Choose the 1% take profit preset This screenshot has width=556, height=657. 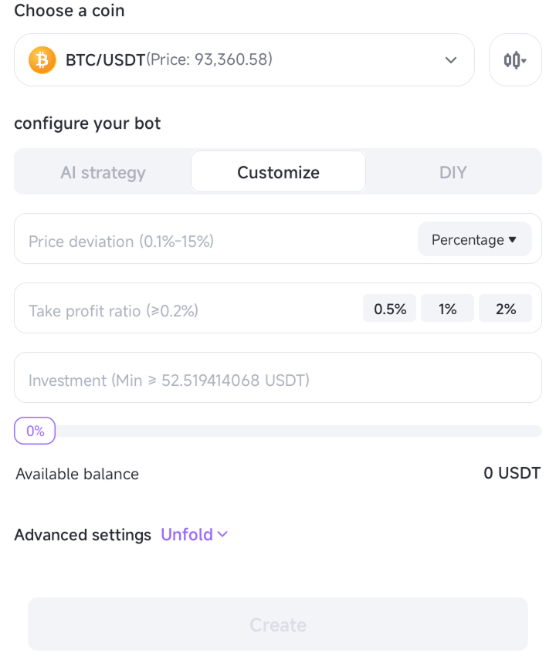[447, 309]
